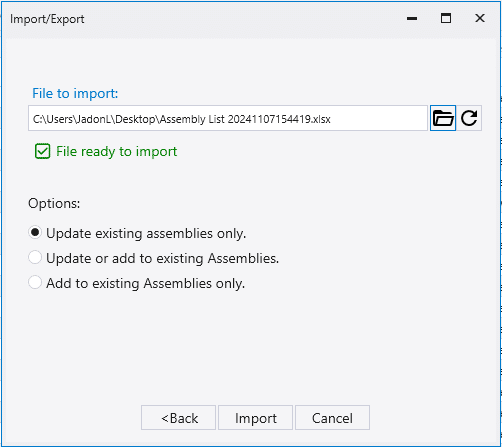Close the Import/Export dialog via X

(480, 18)
